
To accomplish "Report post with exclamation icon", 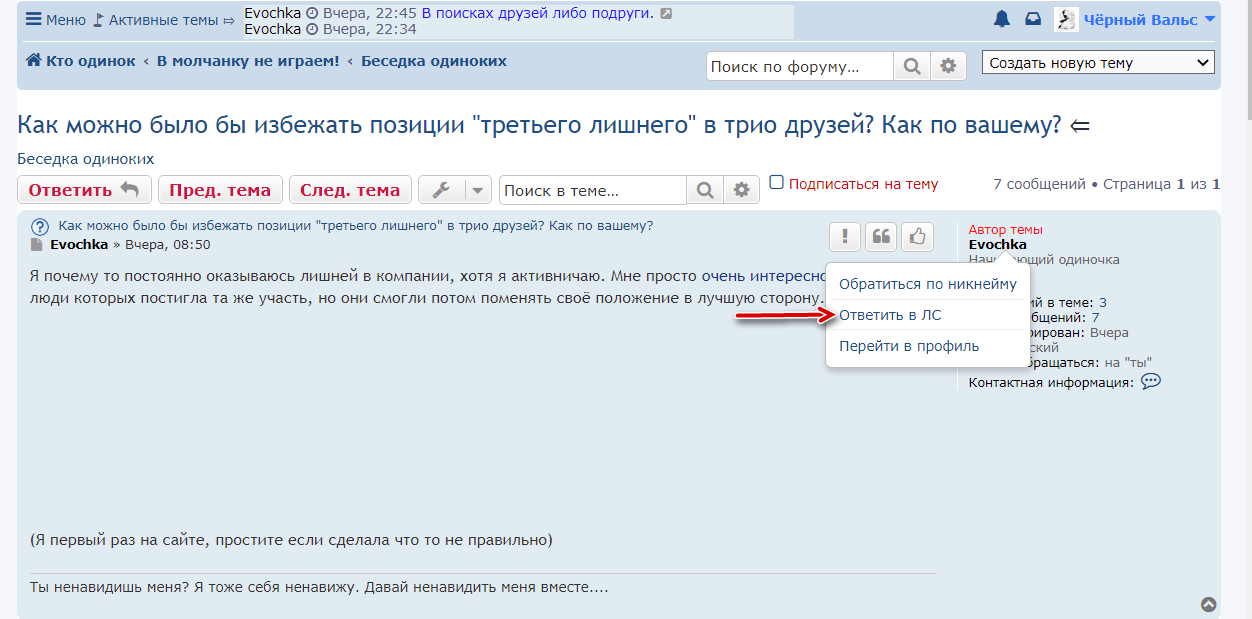I will pos(845,237).
